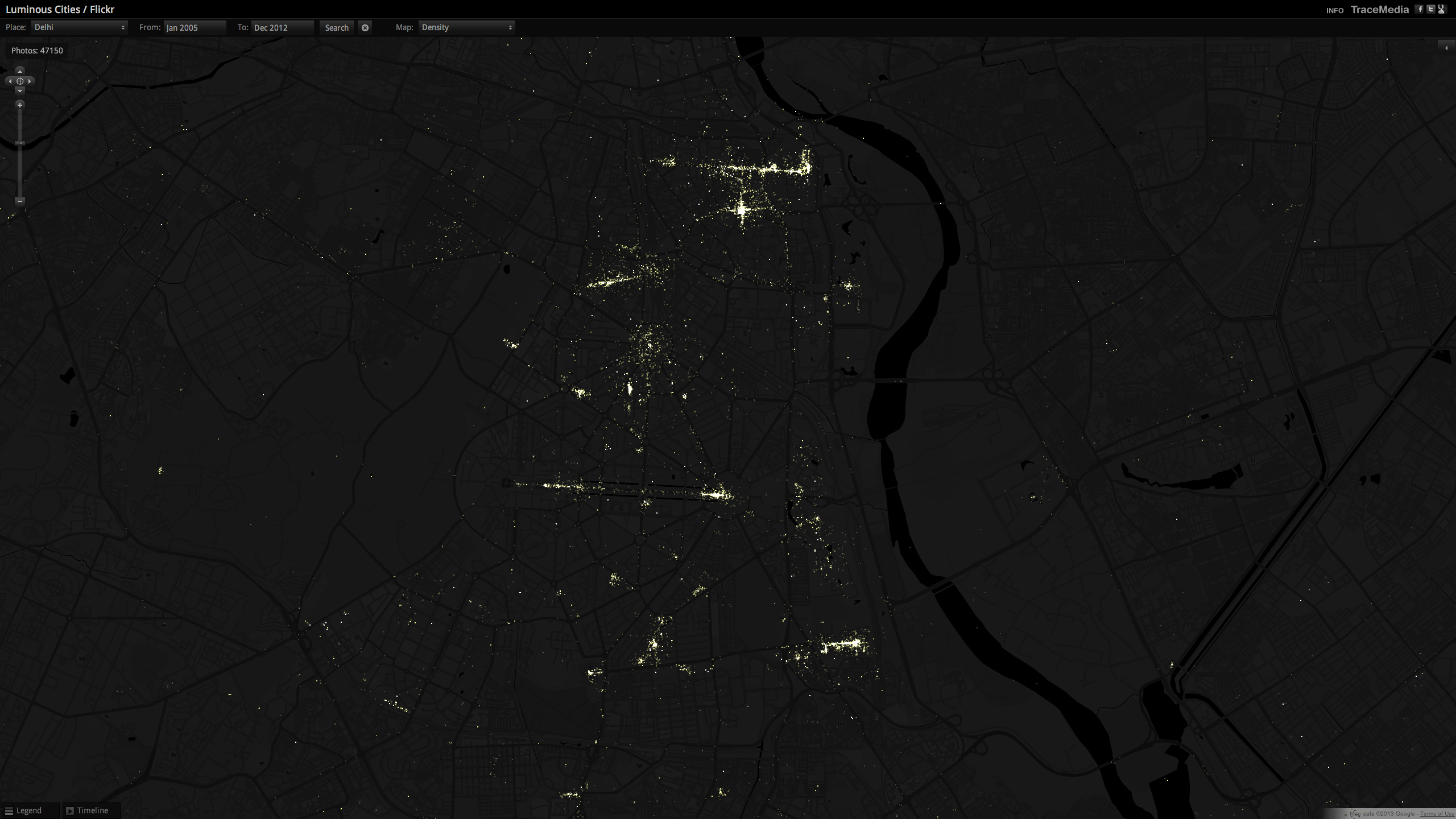Image resolution: width=1456 pixels, height=819 pixels.
Task: Share on Twitter icon
Action: [x=1431, y=9]
